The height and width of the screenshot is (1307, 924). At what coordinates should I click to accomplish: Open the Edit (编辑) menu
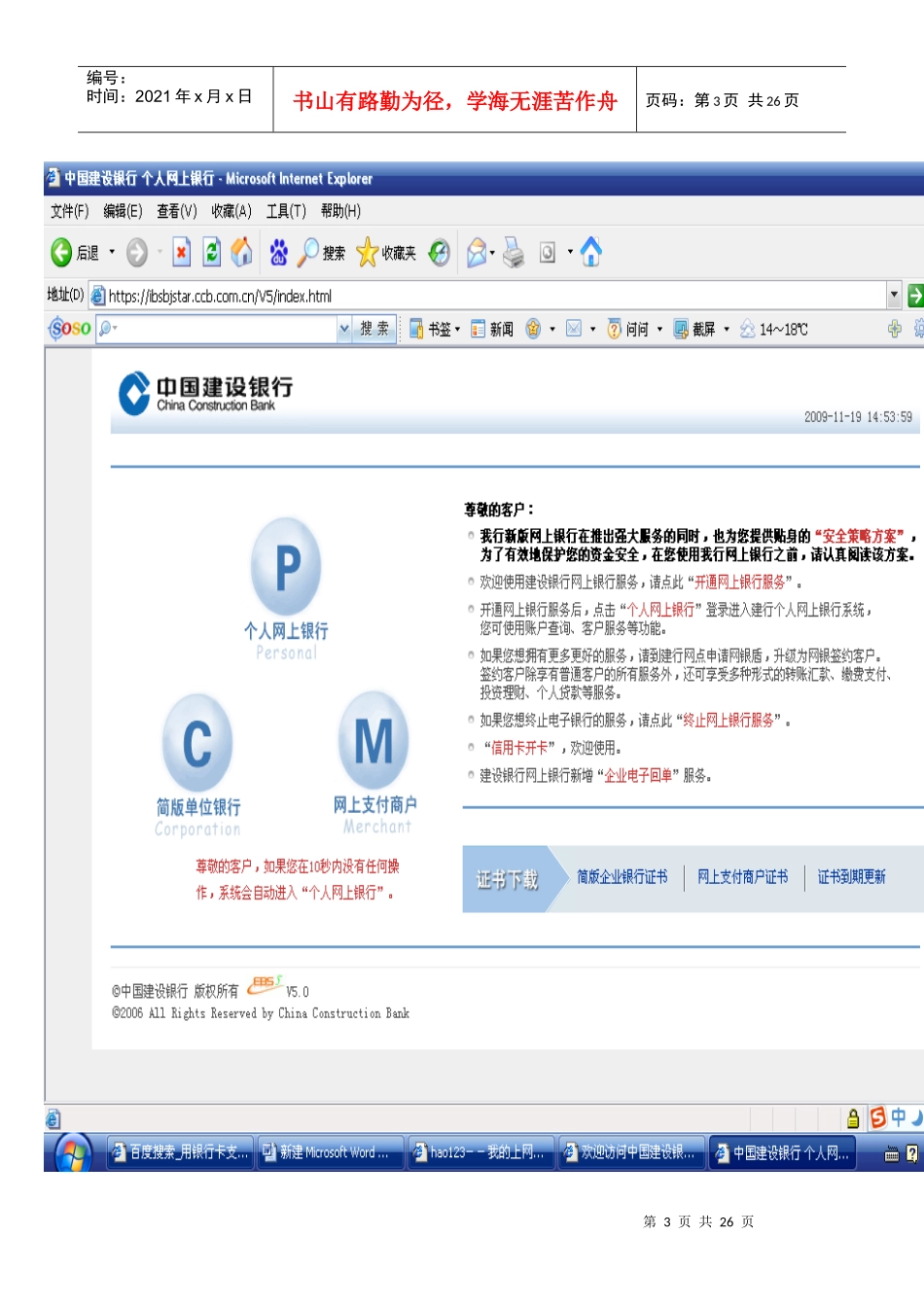tap(123, 211)
